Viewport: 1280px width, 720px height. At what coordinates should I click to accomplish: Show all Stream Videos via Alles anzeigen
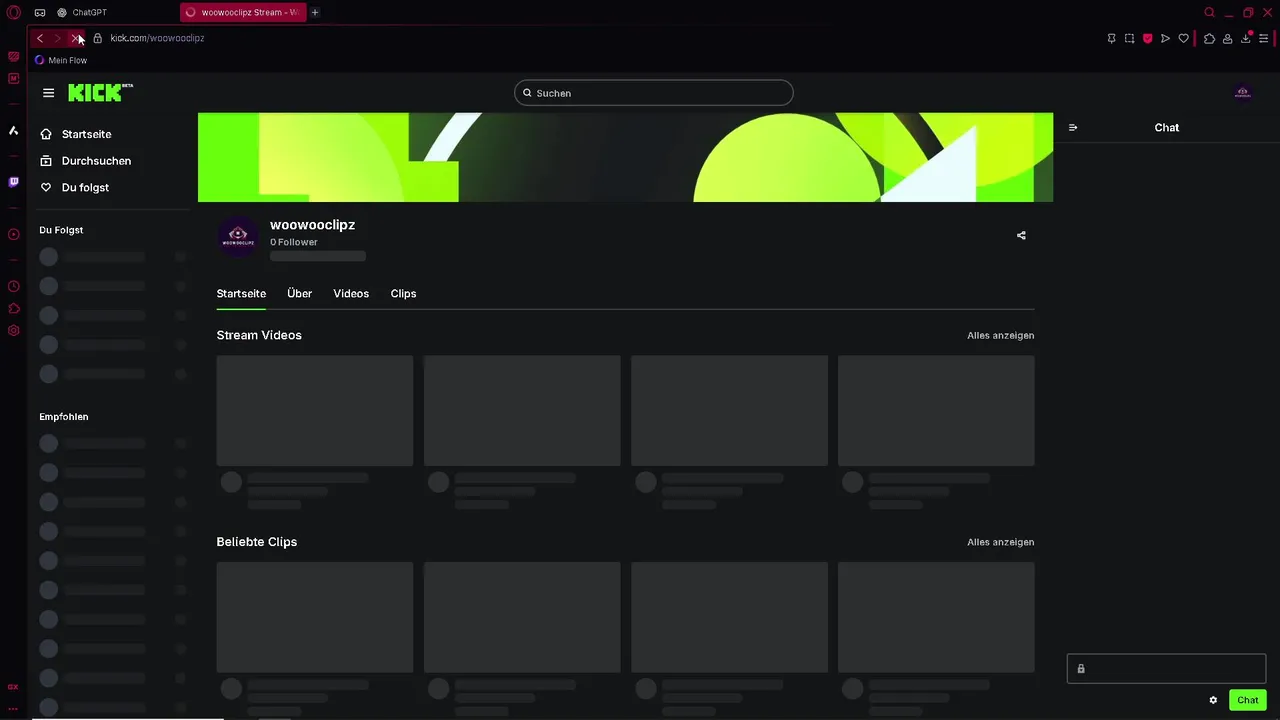pyautogui.click(x=1000, y=336)
